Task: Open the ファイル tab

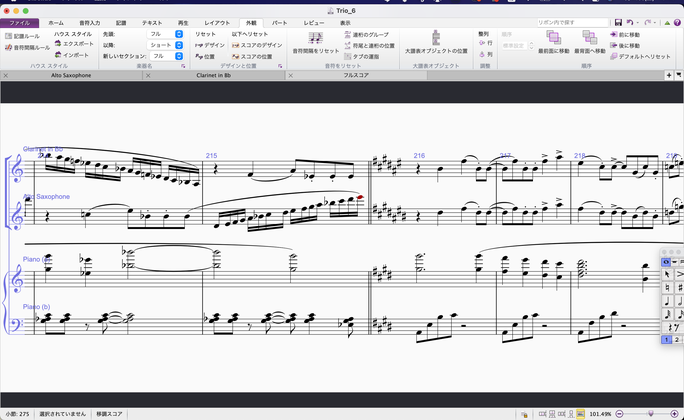Action: [20, 23]
